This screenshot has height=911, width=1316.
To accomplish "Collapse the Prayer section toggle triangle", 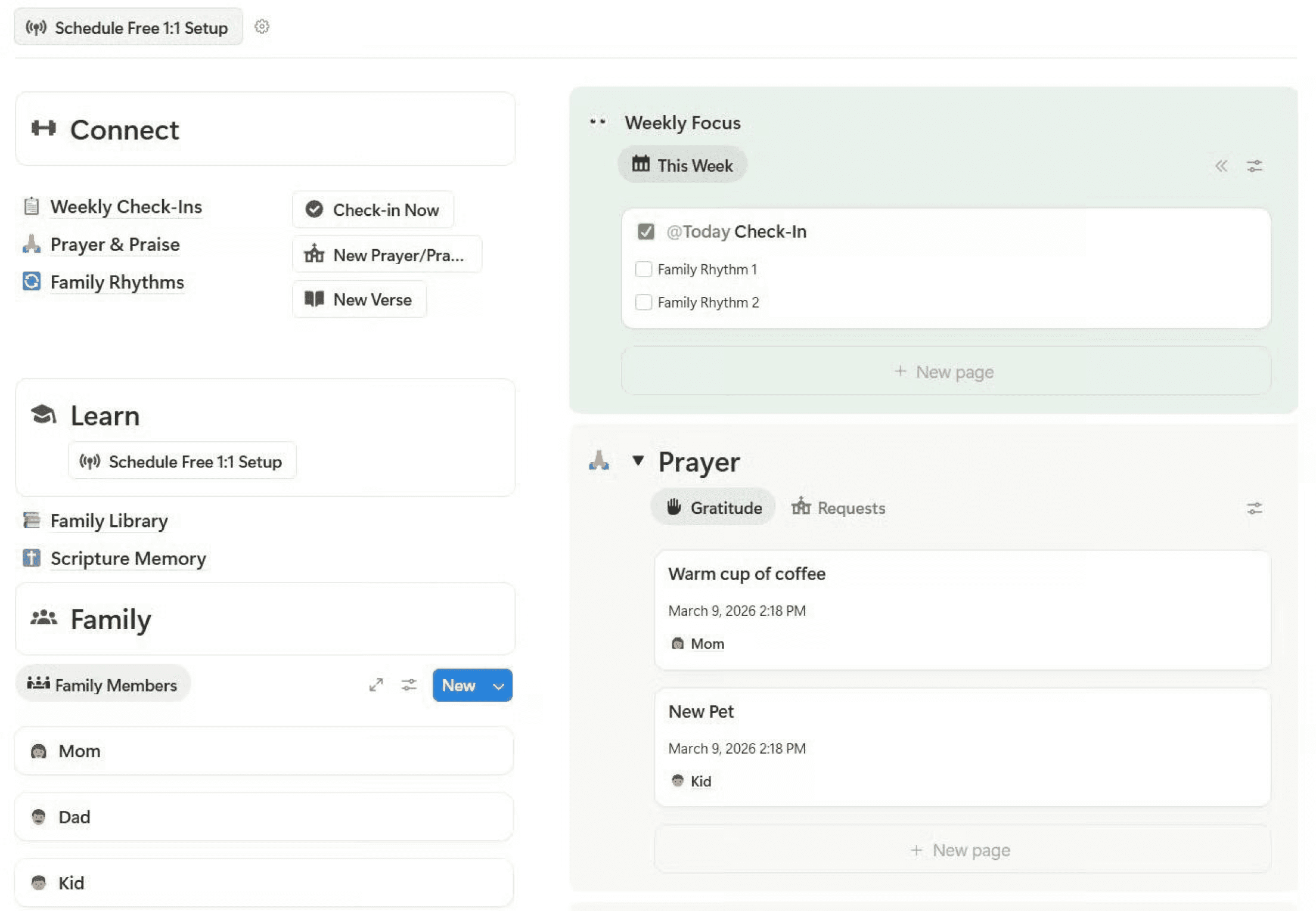I will [638, 460].
